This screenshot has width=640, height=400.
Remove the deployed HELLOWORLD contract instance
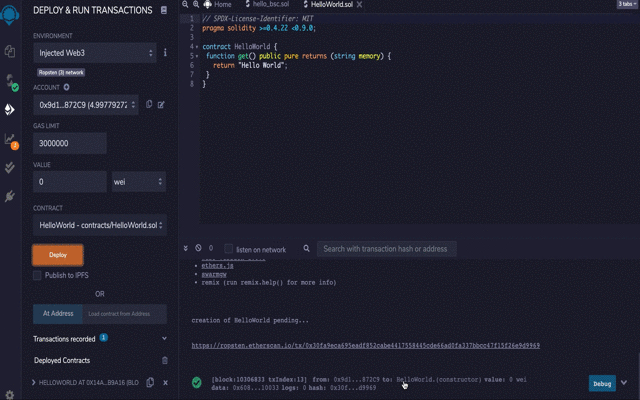tap(164, 382)
